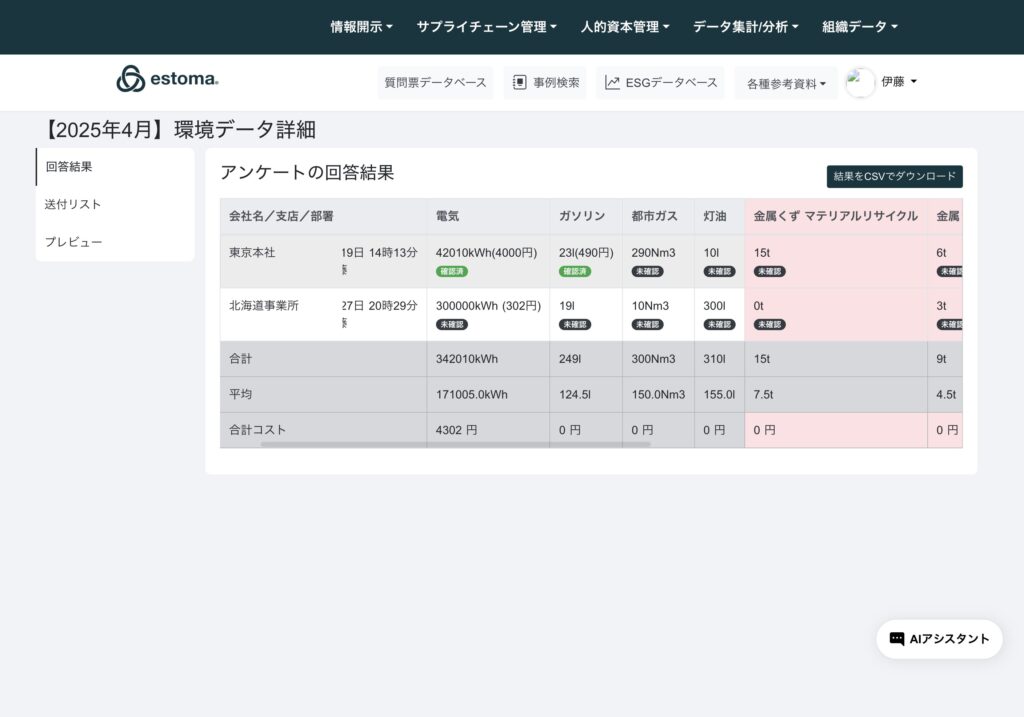
Task: Click 未確認 badge under 東京本社 都市ガス
Action: click(x=648, y=271)
